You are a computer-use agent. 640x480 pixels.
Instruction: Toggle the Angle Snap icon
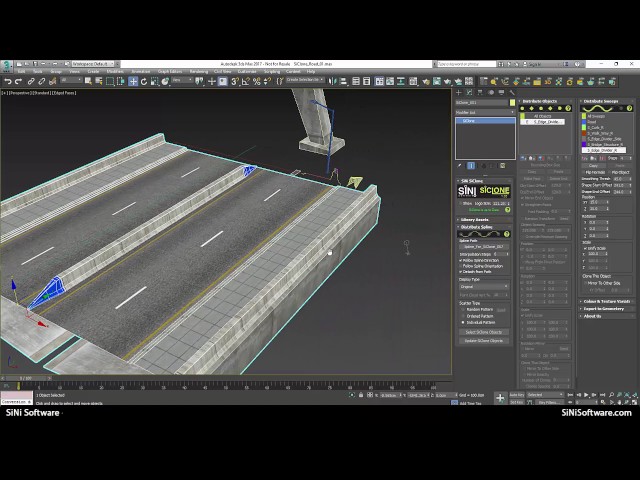246,82
